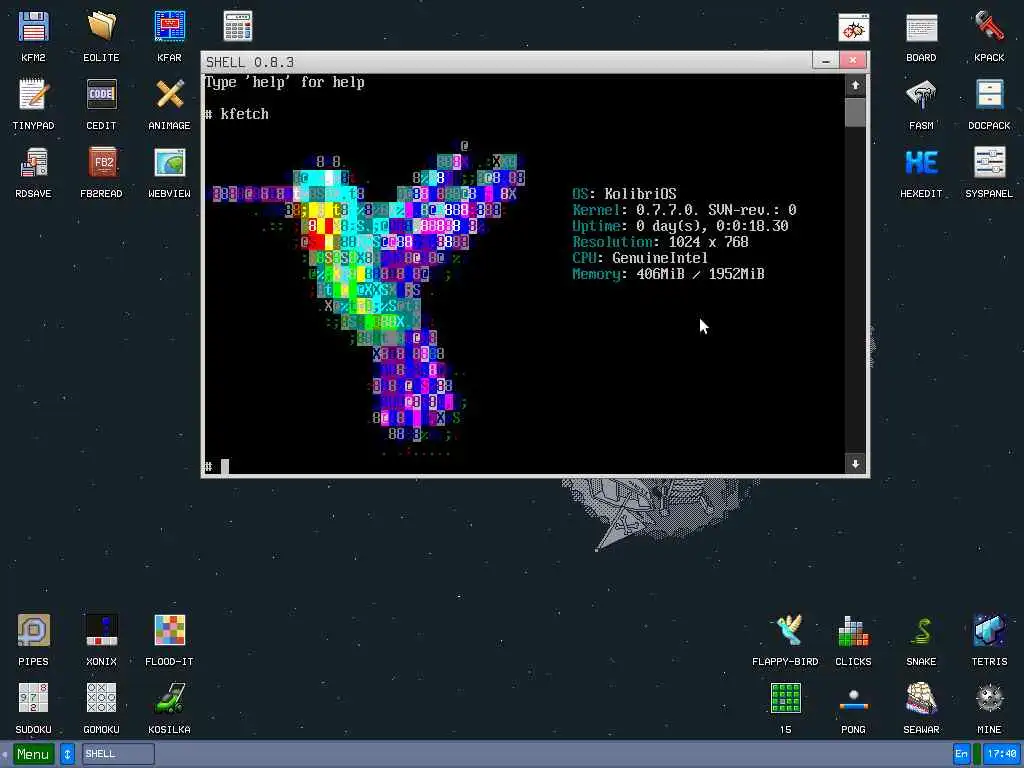Image resolution: width=1024 pixels, height=768 pixels.
Task: Launch the TINYPAD text editor
Action: click(x=33, y=95)
